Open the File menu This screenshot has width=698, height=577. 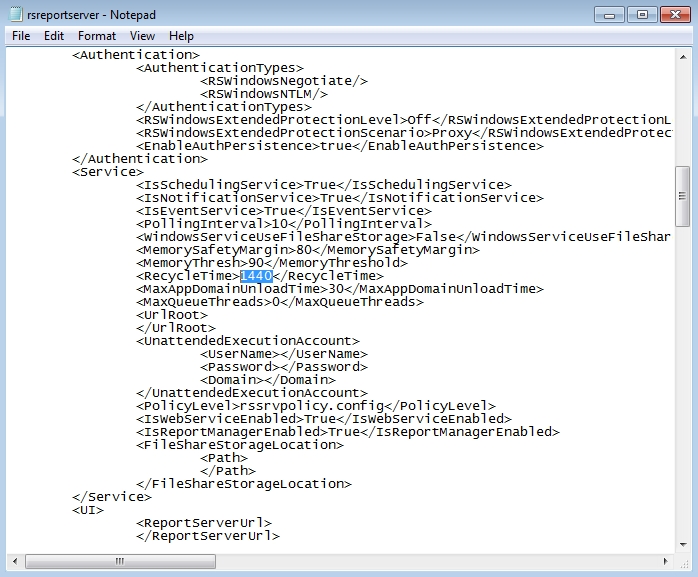point(21,36)
